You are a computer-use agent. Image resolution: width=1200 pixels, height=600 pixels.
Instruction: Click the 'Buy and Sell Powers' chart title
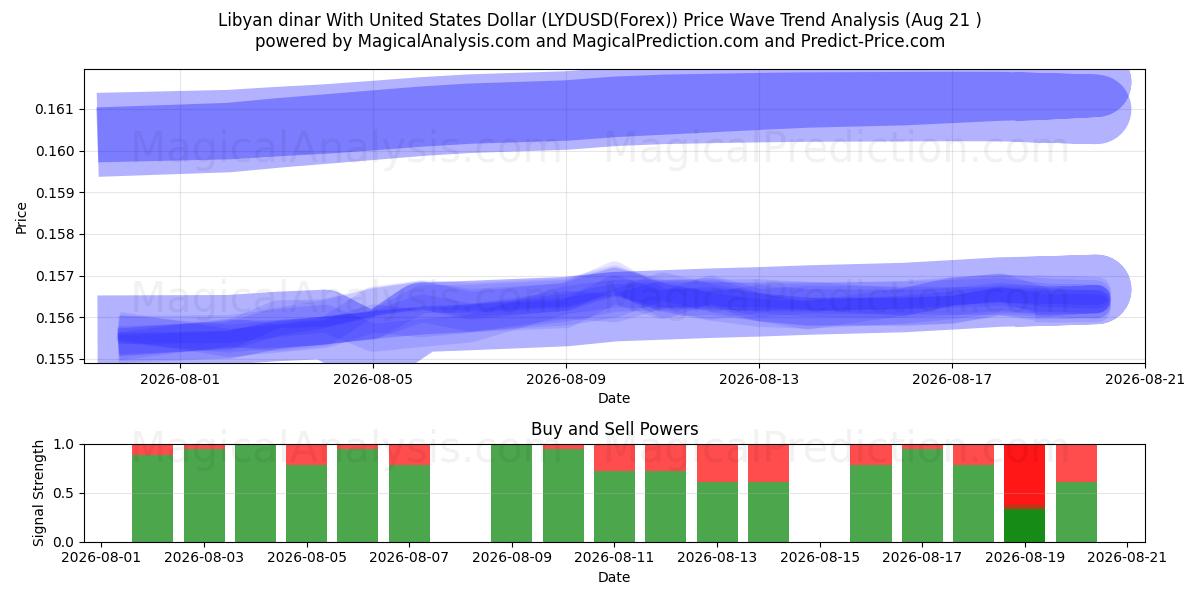pos(614,429)
